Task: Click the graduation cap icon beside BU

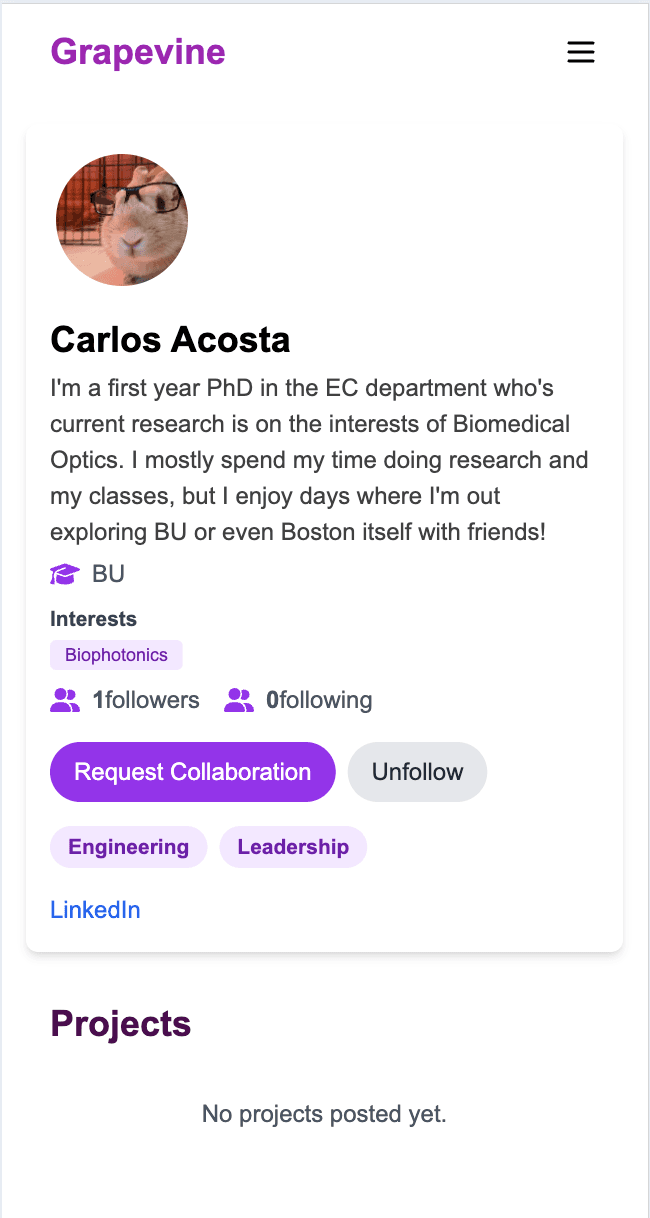Action: click(x=65, y=575)
